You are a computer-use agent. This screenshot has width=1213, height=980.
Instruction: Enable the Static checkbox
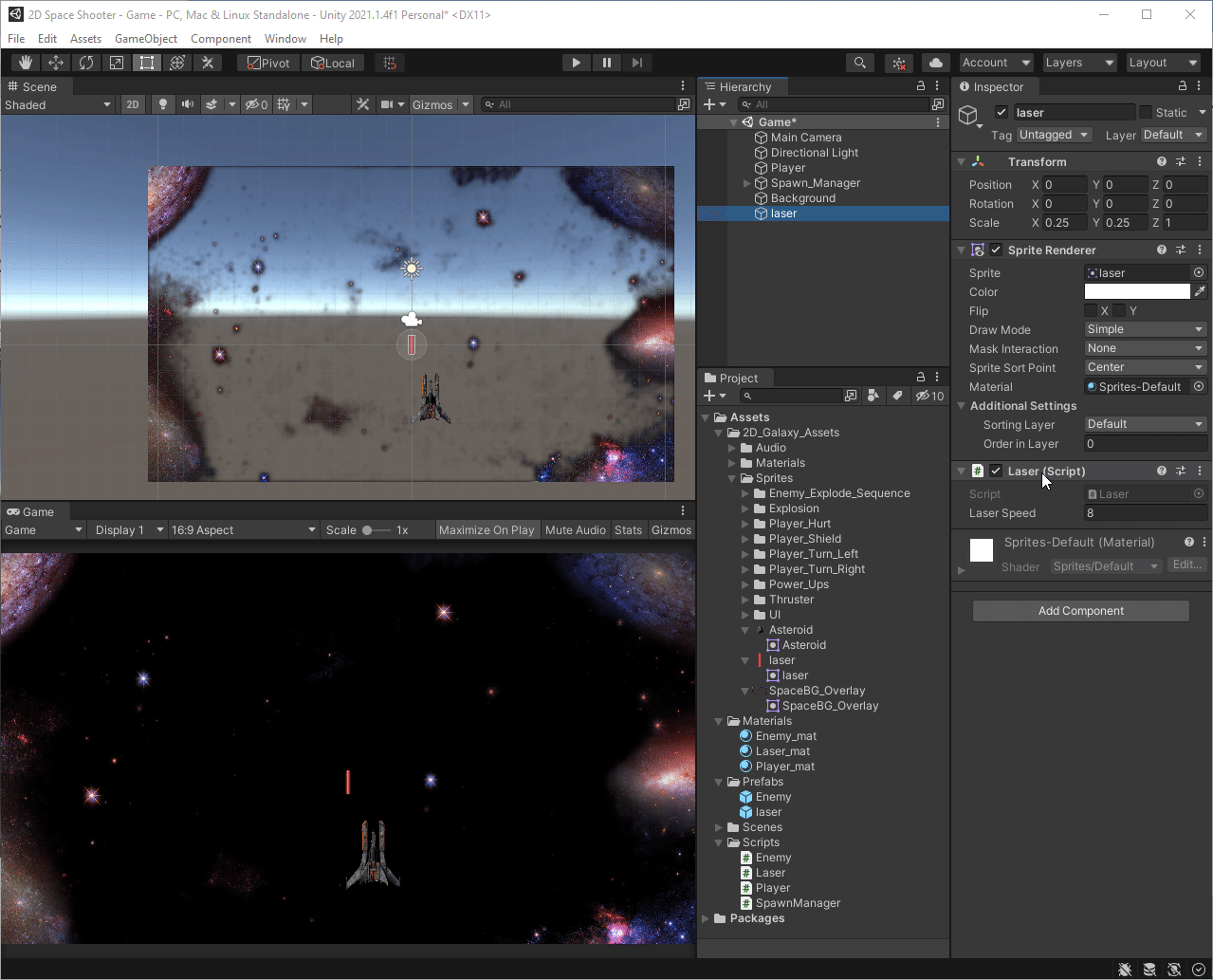tap(1146, 112)
